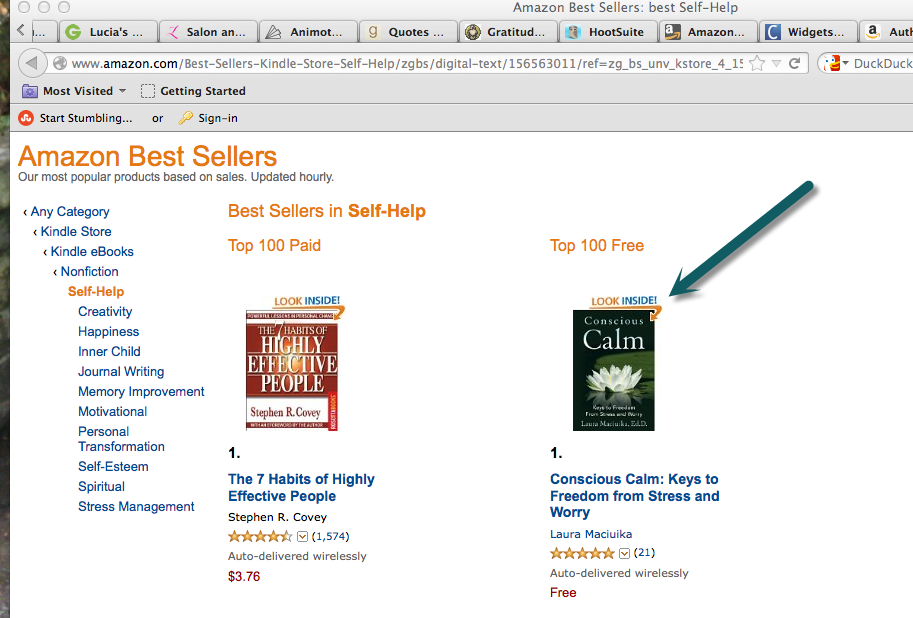Click the browser back arrow button
This screenshot has width=913, height=618.
click(32, 63)
